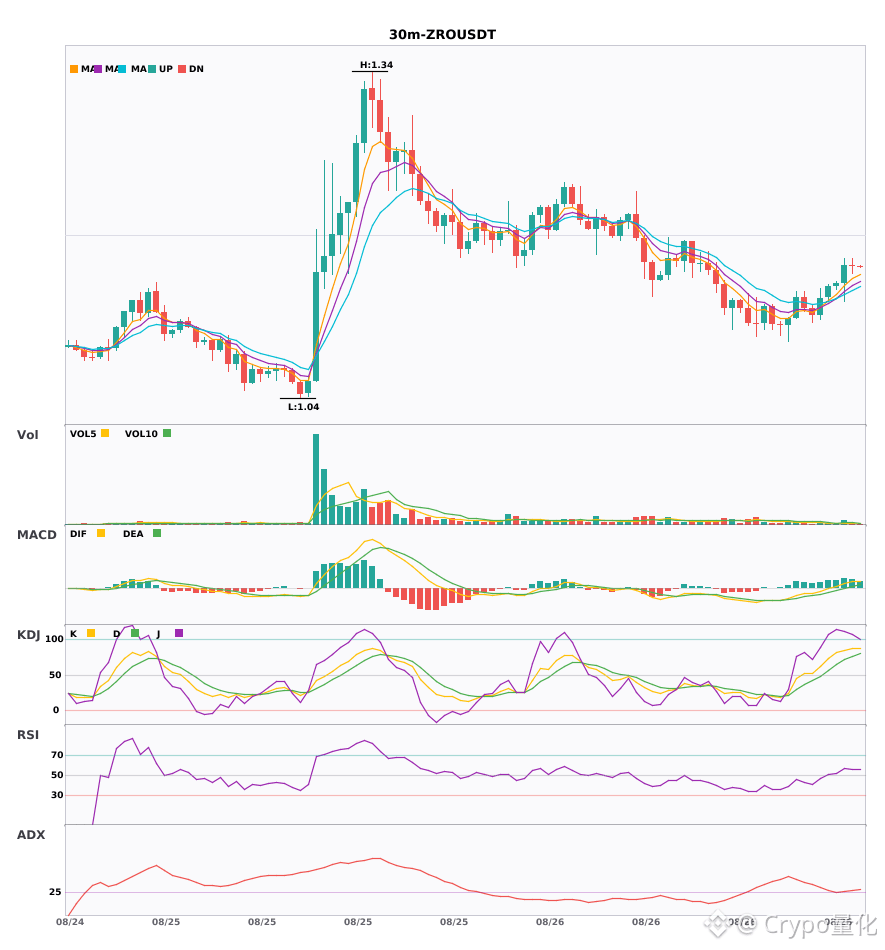Click the red DN legend swatch

(182, 69)
